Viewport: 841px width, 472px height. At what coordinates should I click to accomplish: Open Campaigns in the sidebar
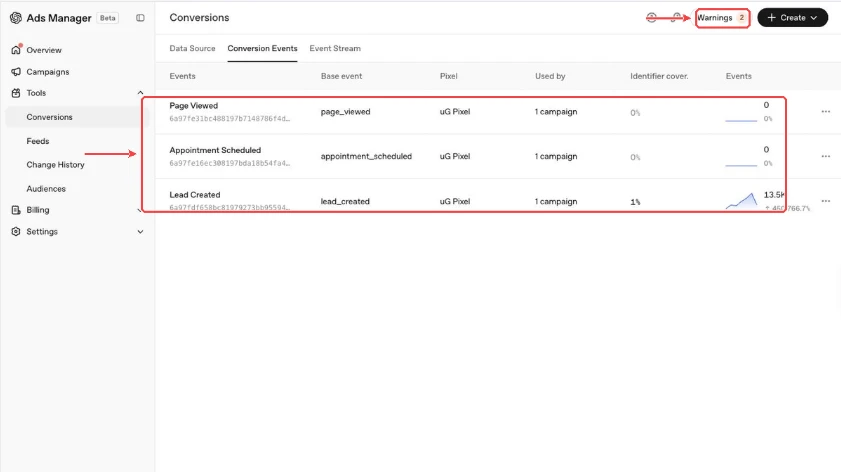(48, 72)
